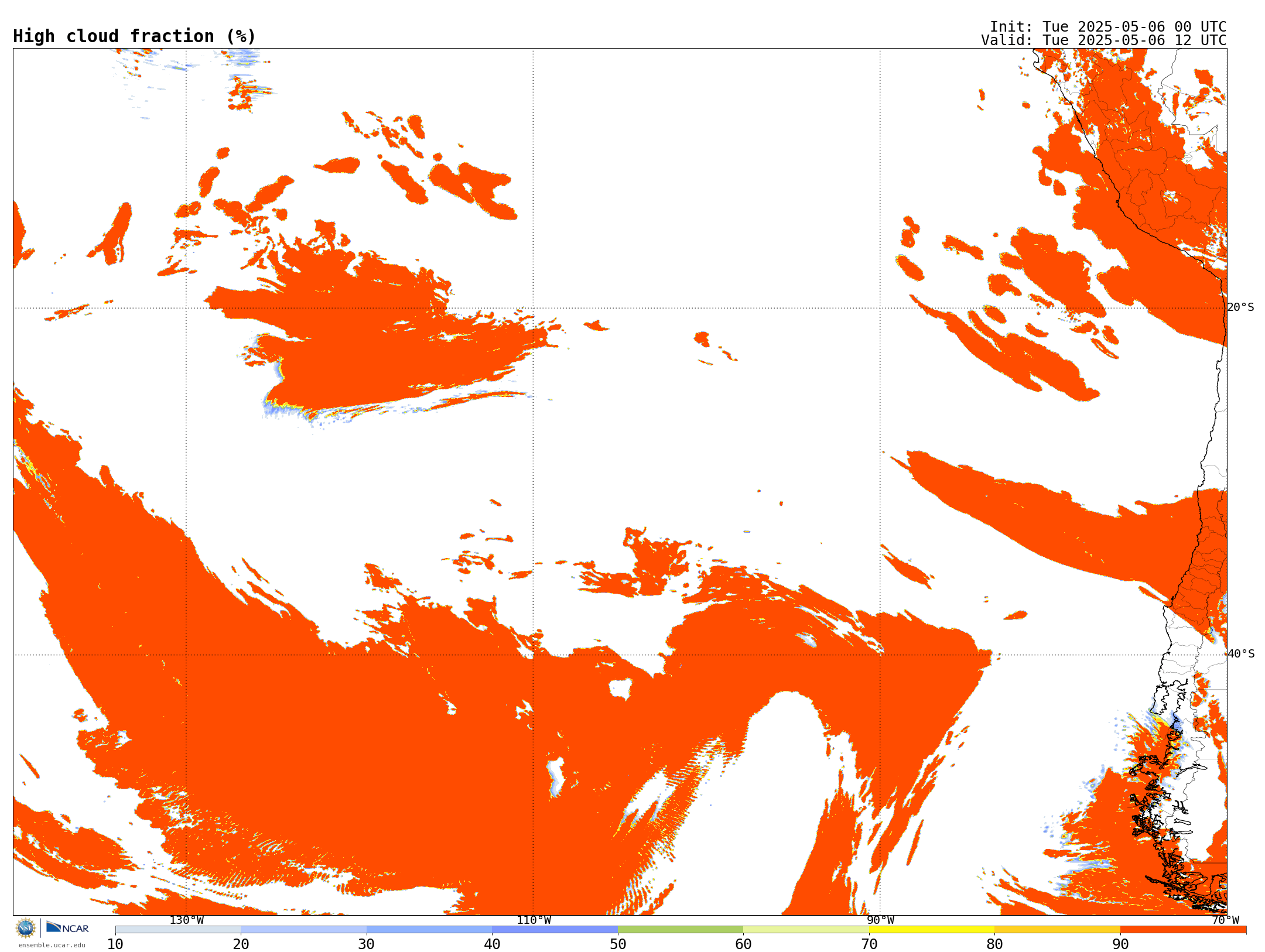Click the 10-20 pale gray colorbar segment
1265x952 pixels.
pyautogui.click(x=178, y=930)
